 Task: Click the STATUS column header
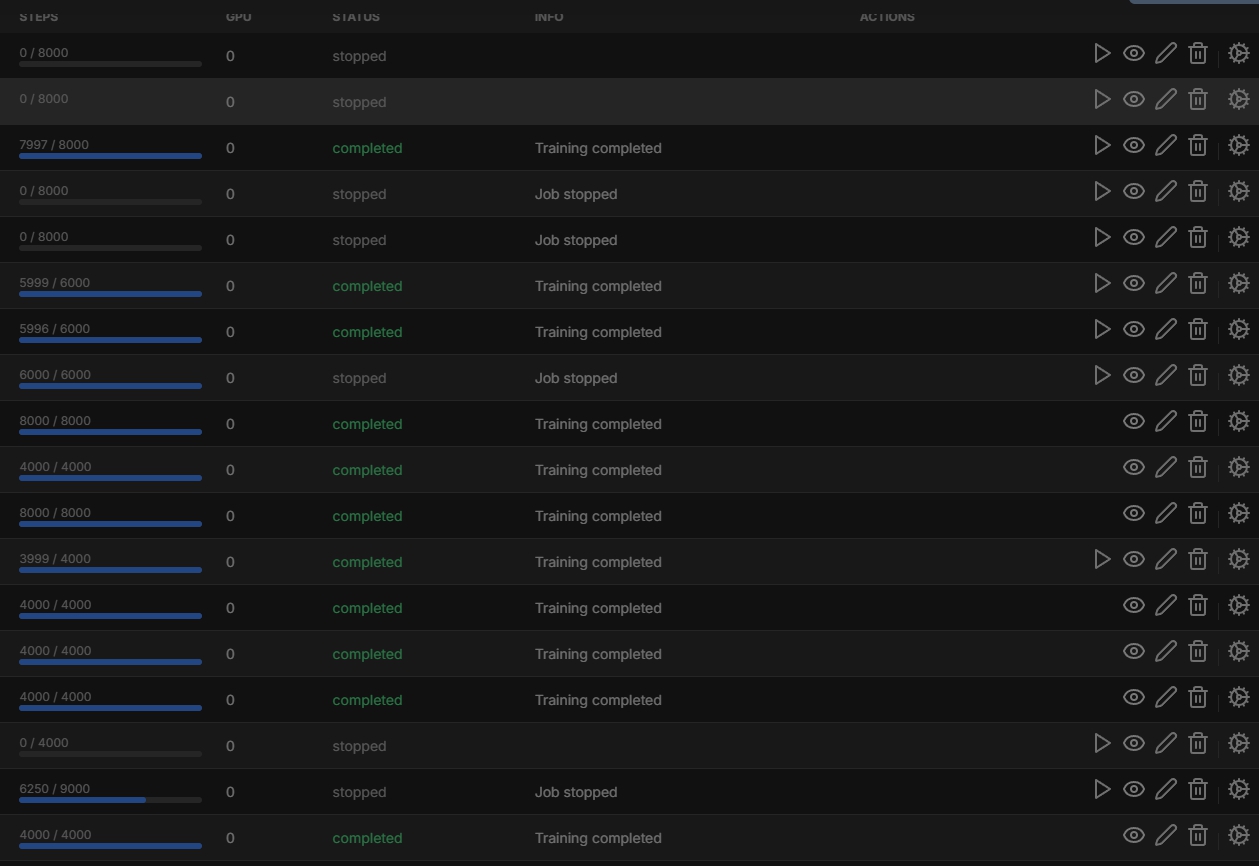click(356, 17)
